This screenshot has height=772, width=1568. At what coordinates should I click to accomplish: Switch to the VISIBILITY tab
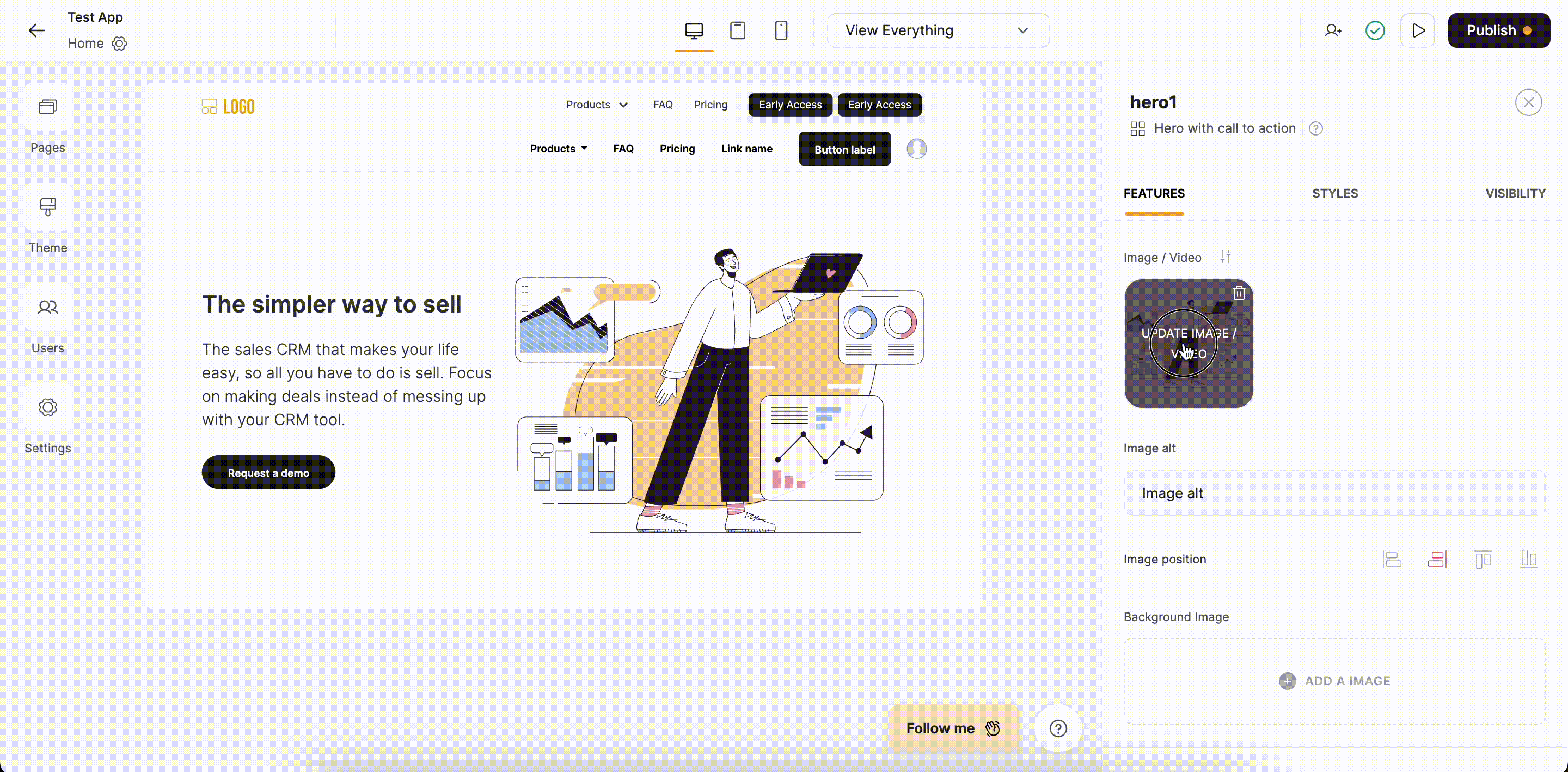pyautogui.click(x=1515, y=194)
